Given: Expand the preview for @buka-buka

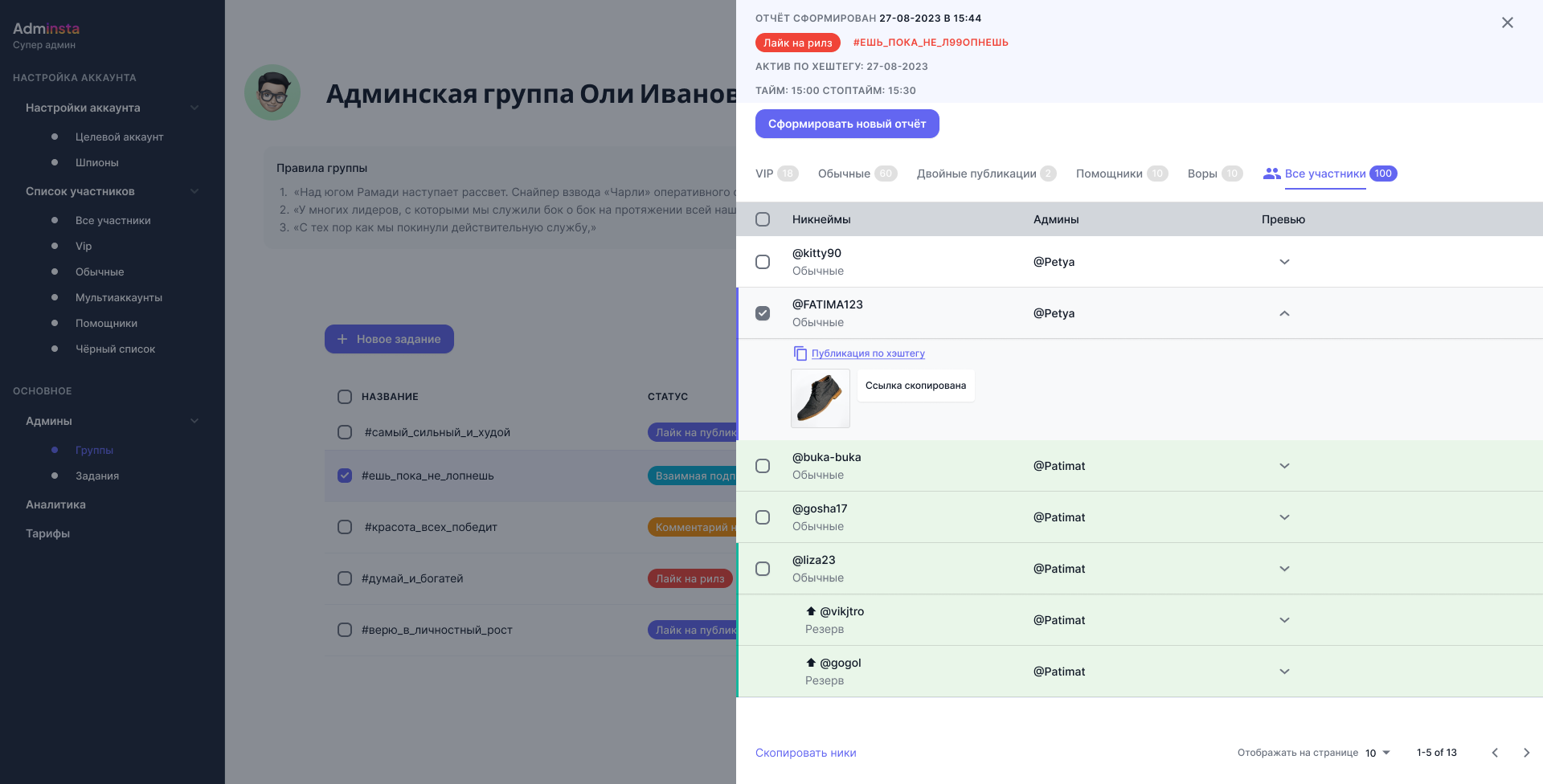Looking at the screenshot, I should (x=1284, y=466).
